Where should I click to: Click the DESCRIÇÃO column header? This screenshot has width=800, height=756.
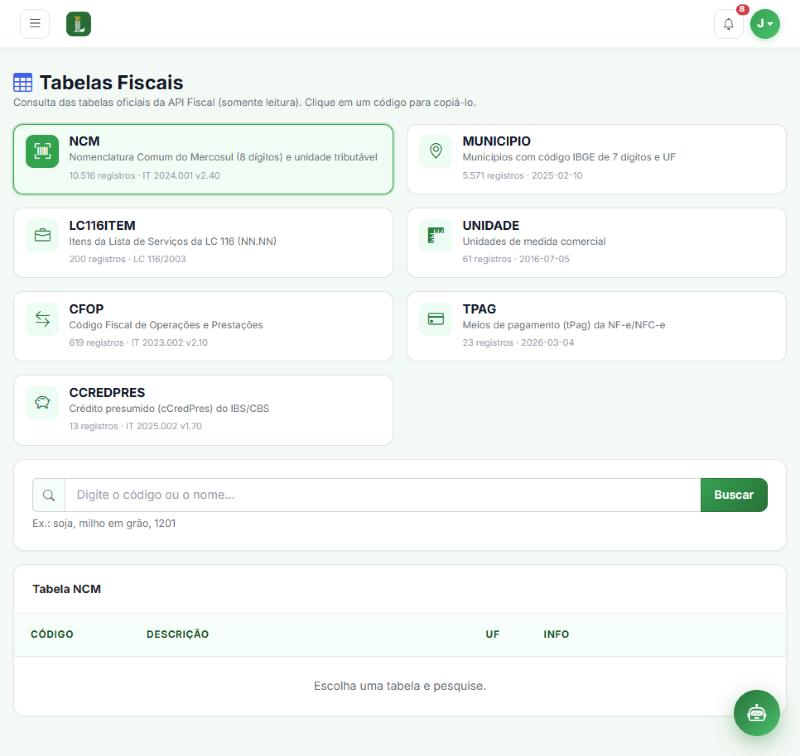[178, 634]
